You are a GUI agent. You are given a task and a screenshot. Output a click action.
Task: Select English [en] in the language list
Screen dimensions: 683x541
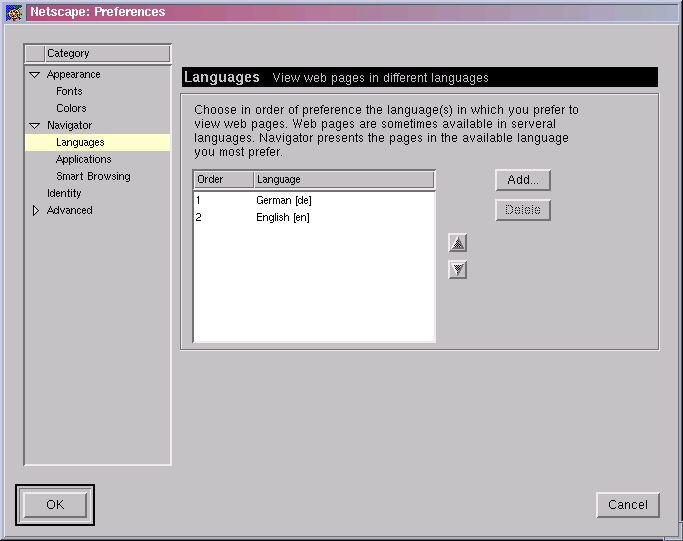pyautogui.click(x=283, y=217)
